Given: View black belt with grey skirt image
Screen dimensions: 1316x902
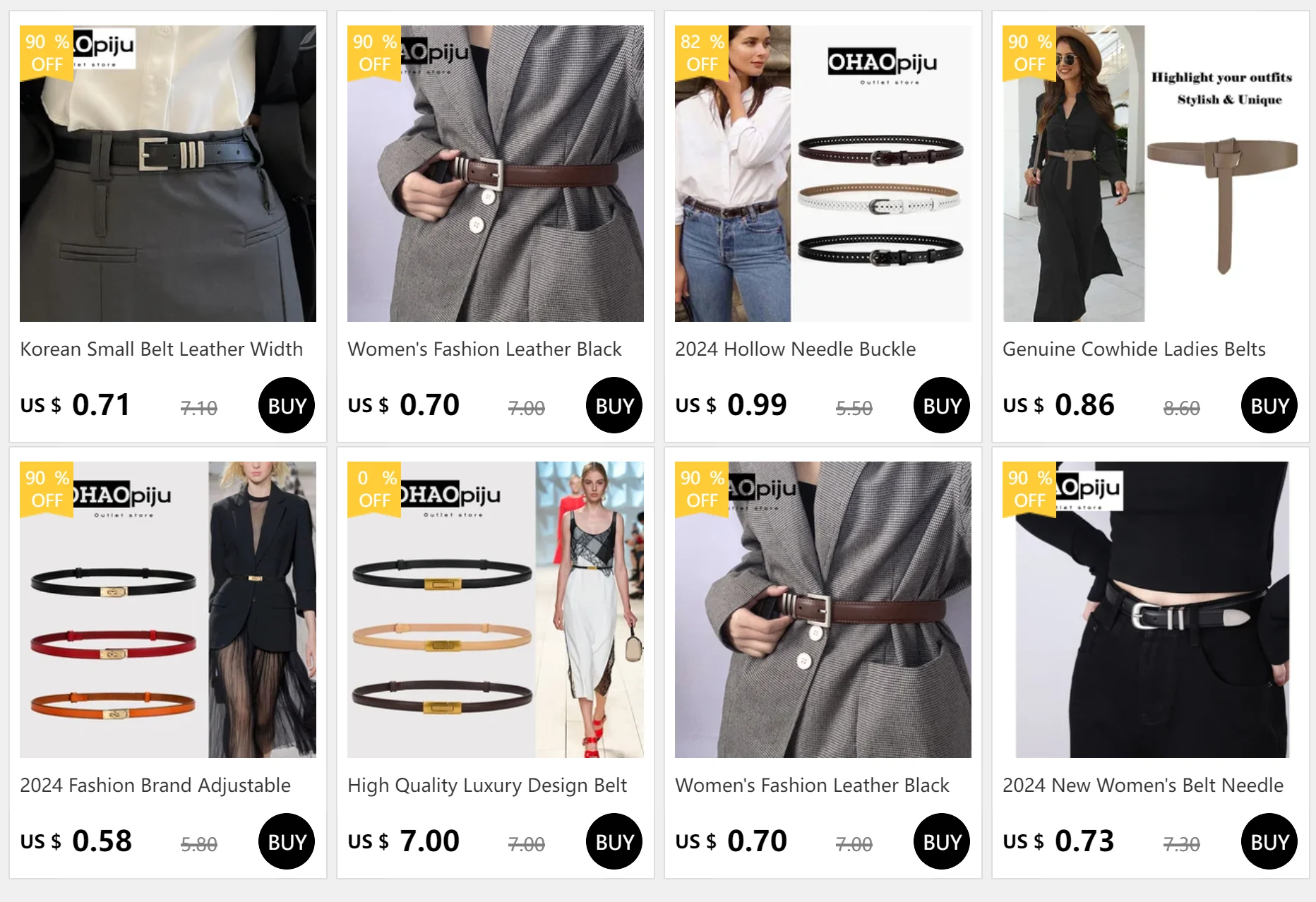Looking at the screenshot, I should (x=168, y=174).
